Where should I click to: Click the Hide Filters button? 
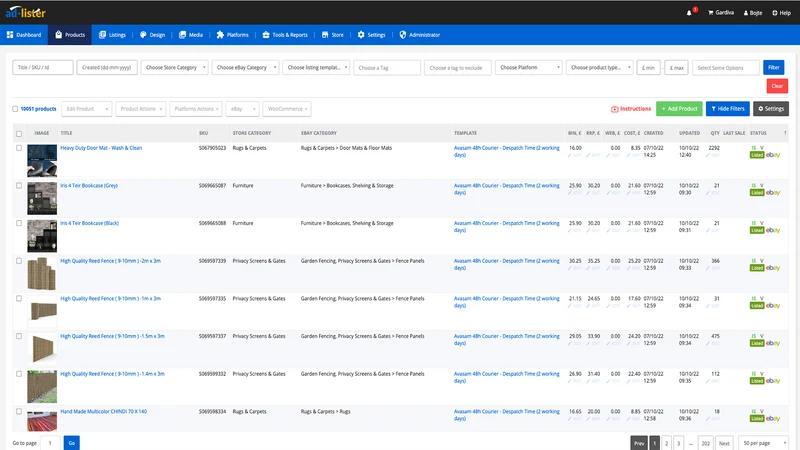[x=728, y=109]
